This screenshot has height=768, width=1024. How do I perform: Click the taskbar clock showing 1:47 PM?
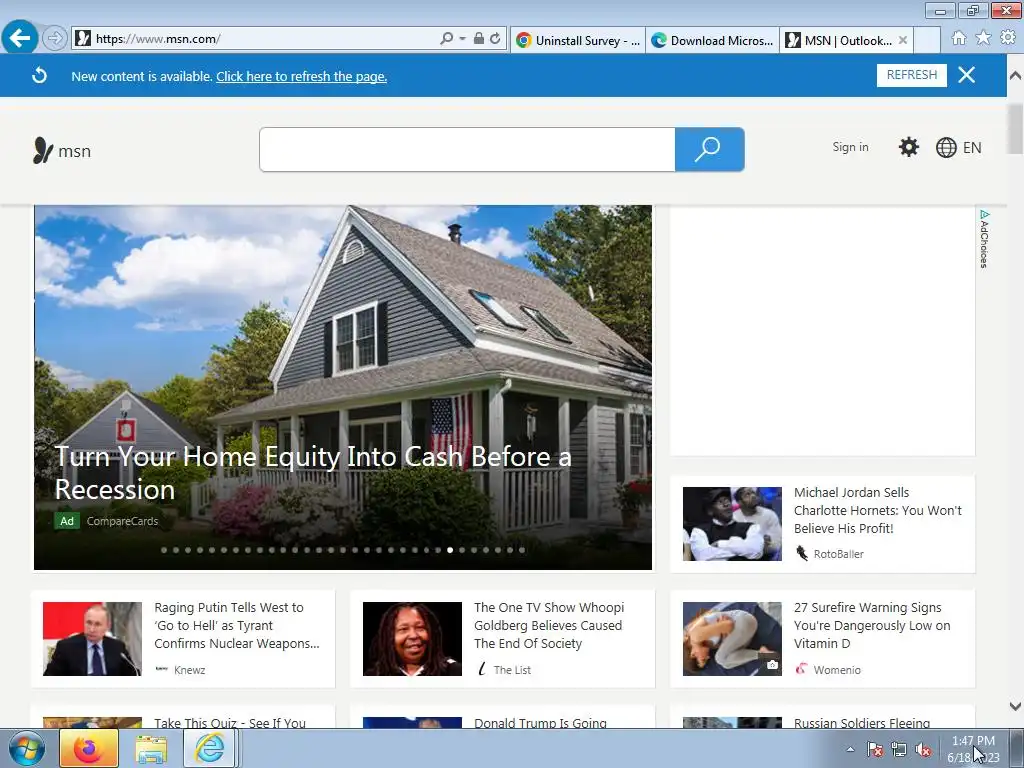pyautogui.click(x=973, y=748)
